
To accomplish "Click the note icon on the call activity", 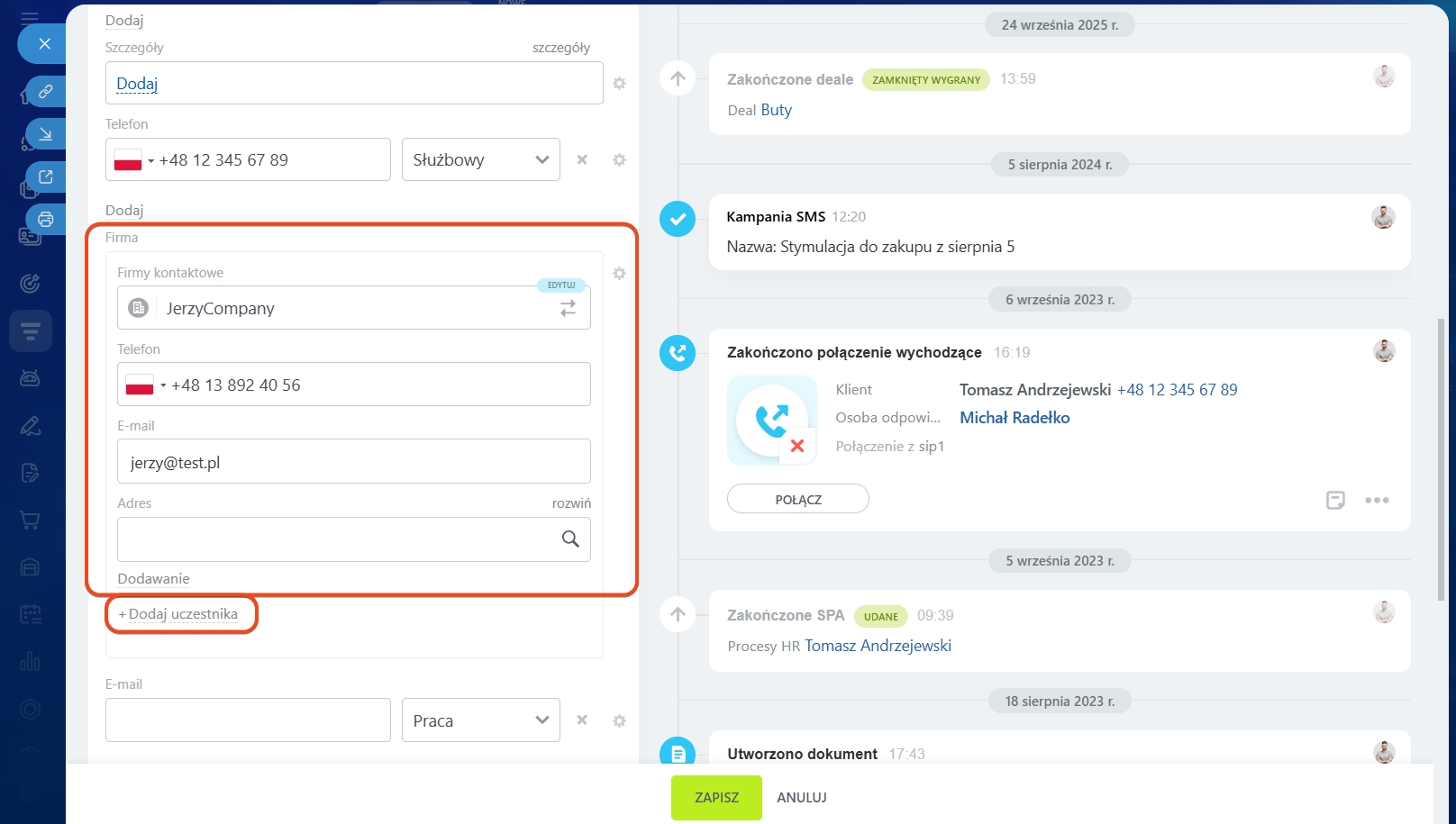I will click(1335, 501).
